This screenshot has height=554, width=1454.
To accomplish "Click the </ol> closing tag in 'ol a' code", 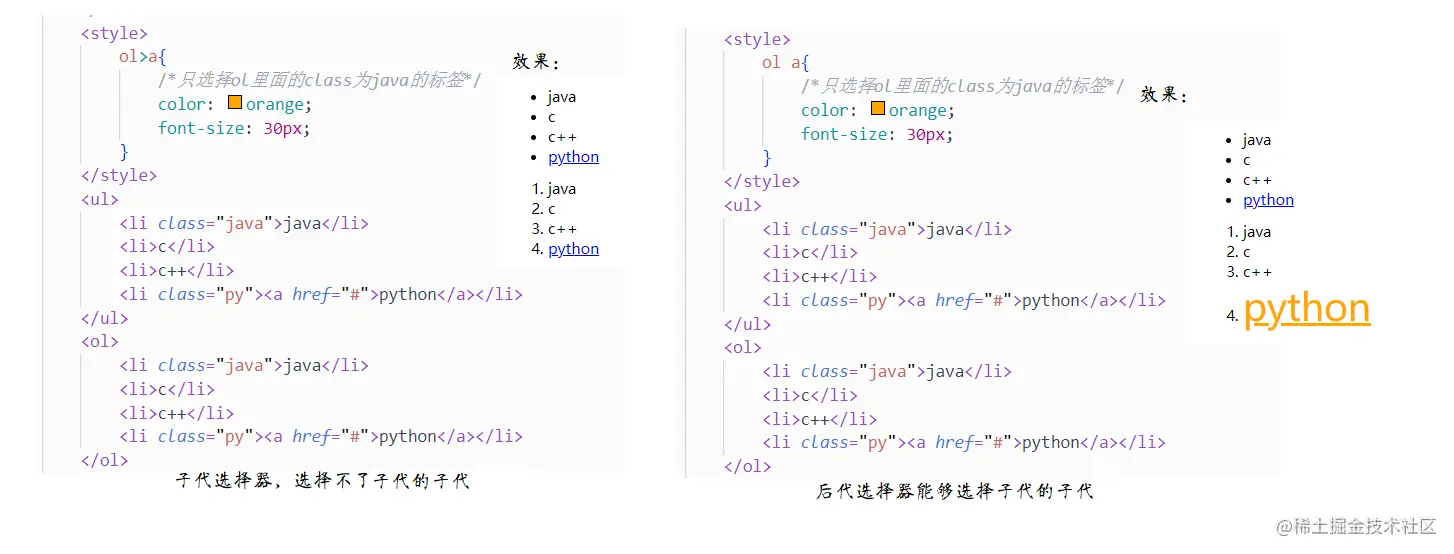I will coord(748,466).
